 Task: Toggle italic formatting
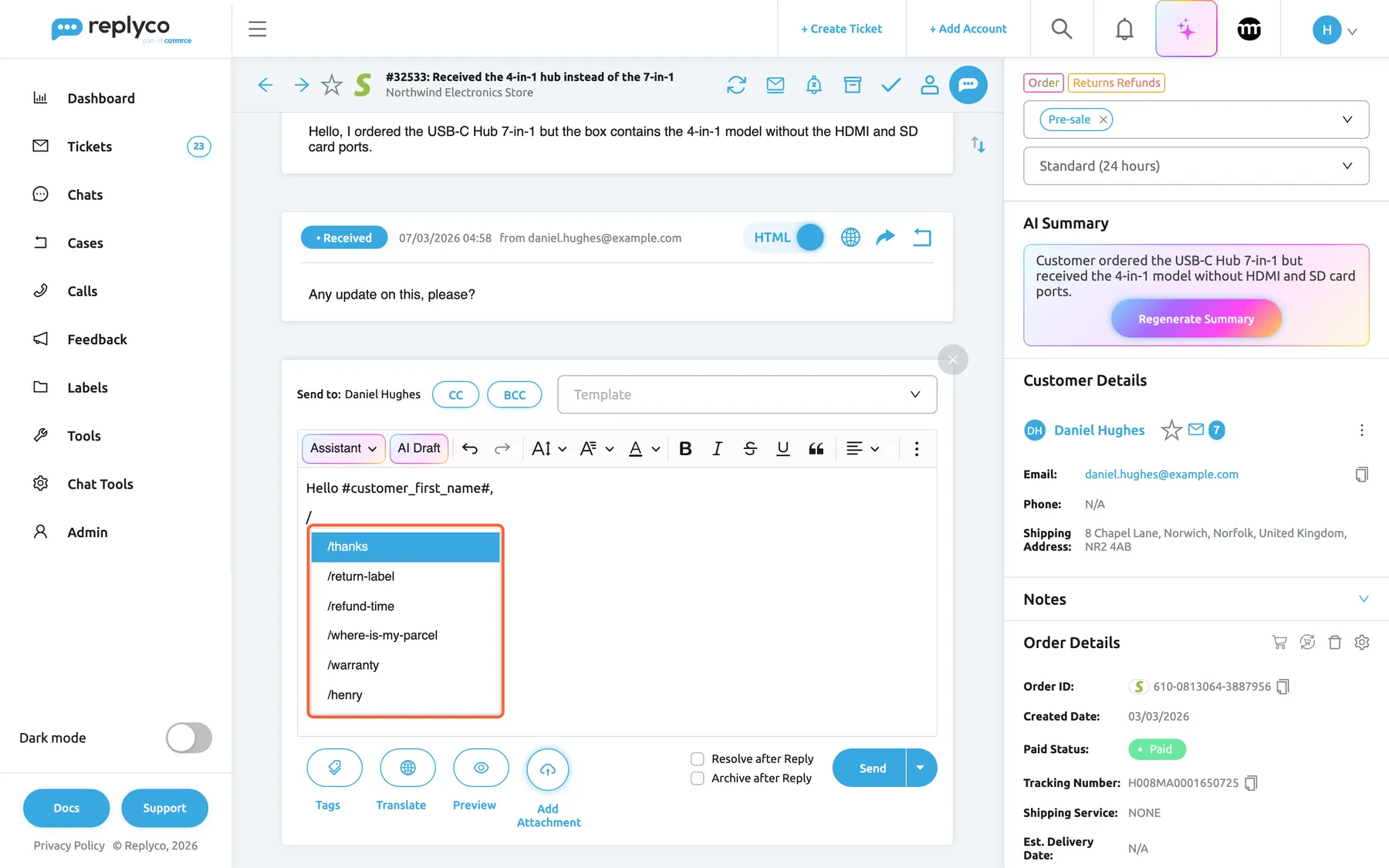(x=718, y=449)
